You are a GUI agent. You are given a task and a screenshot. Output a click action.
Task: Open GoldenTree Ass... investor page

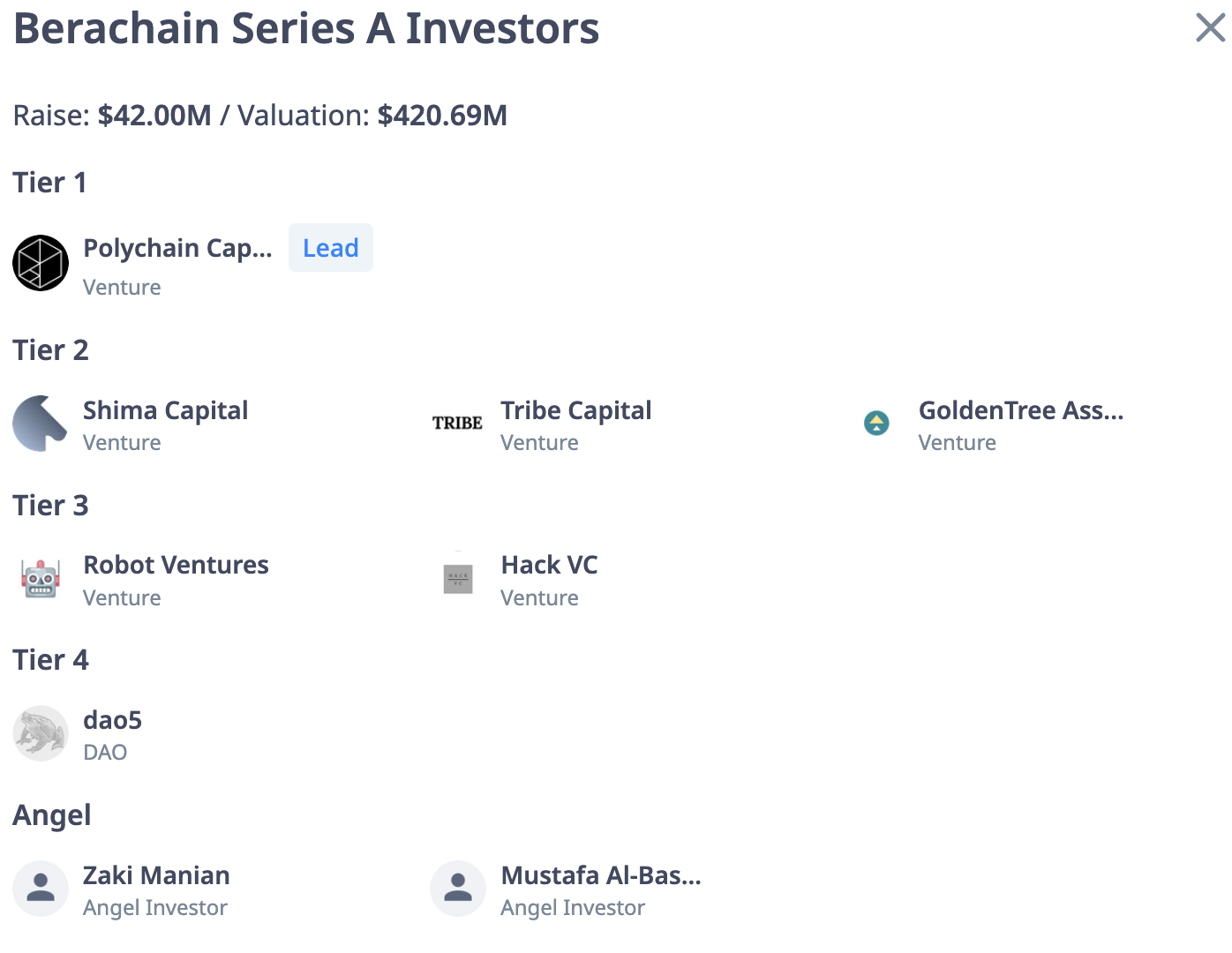click(1021, 410)
